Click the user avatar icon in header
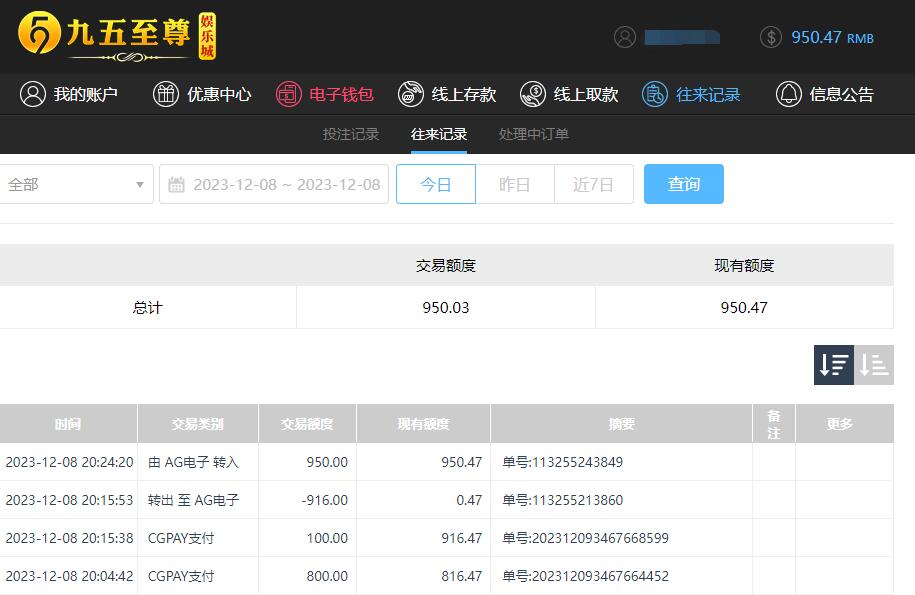The height and width of the screenshot is (595, 915). click(624, 37)
